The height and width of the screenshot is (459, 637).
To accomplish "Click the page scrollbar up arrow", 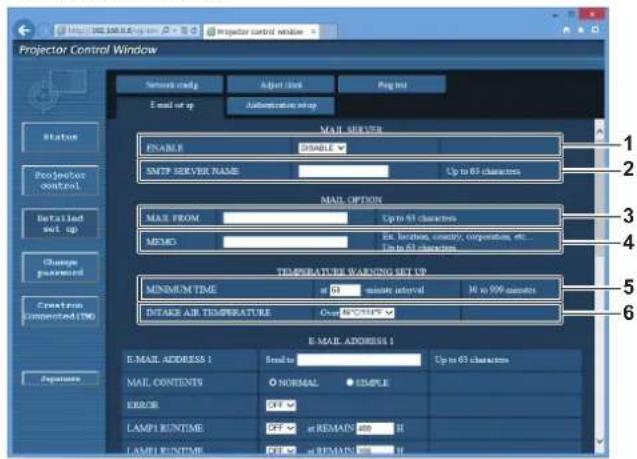I will [x=599, y=132].
